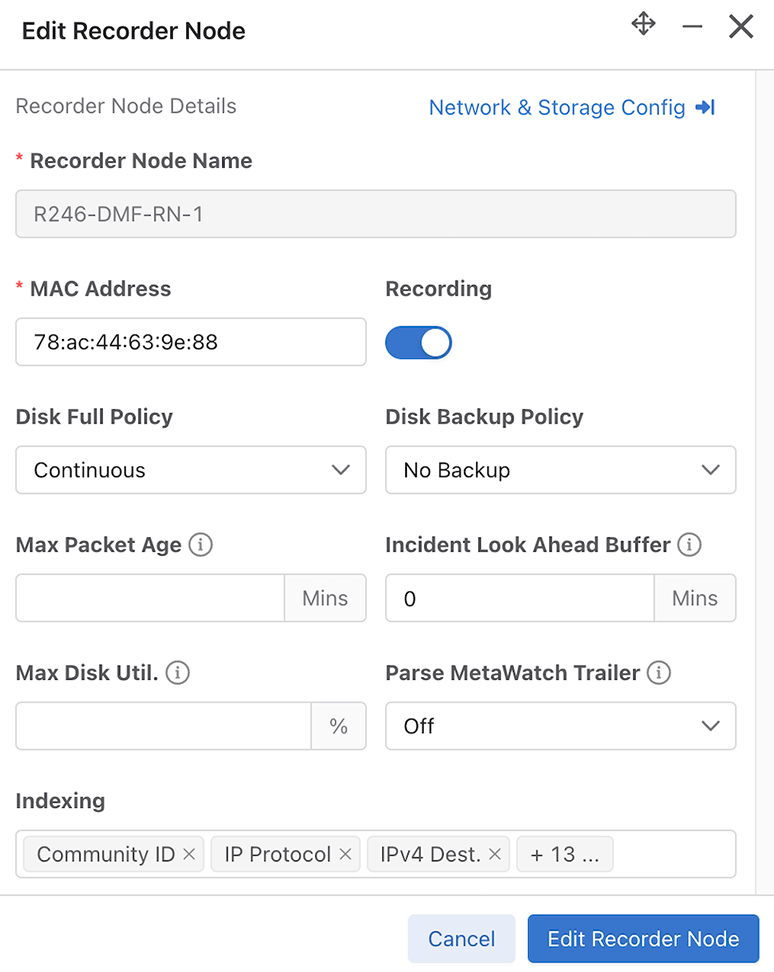Close the Edit Recorder Node dialog

(741, 27)
